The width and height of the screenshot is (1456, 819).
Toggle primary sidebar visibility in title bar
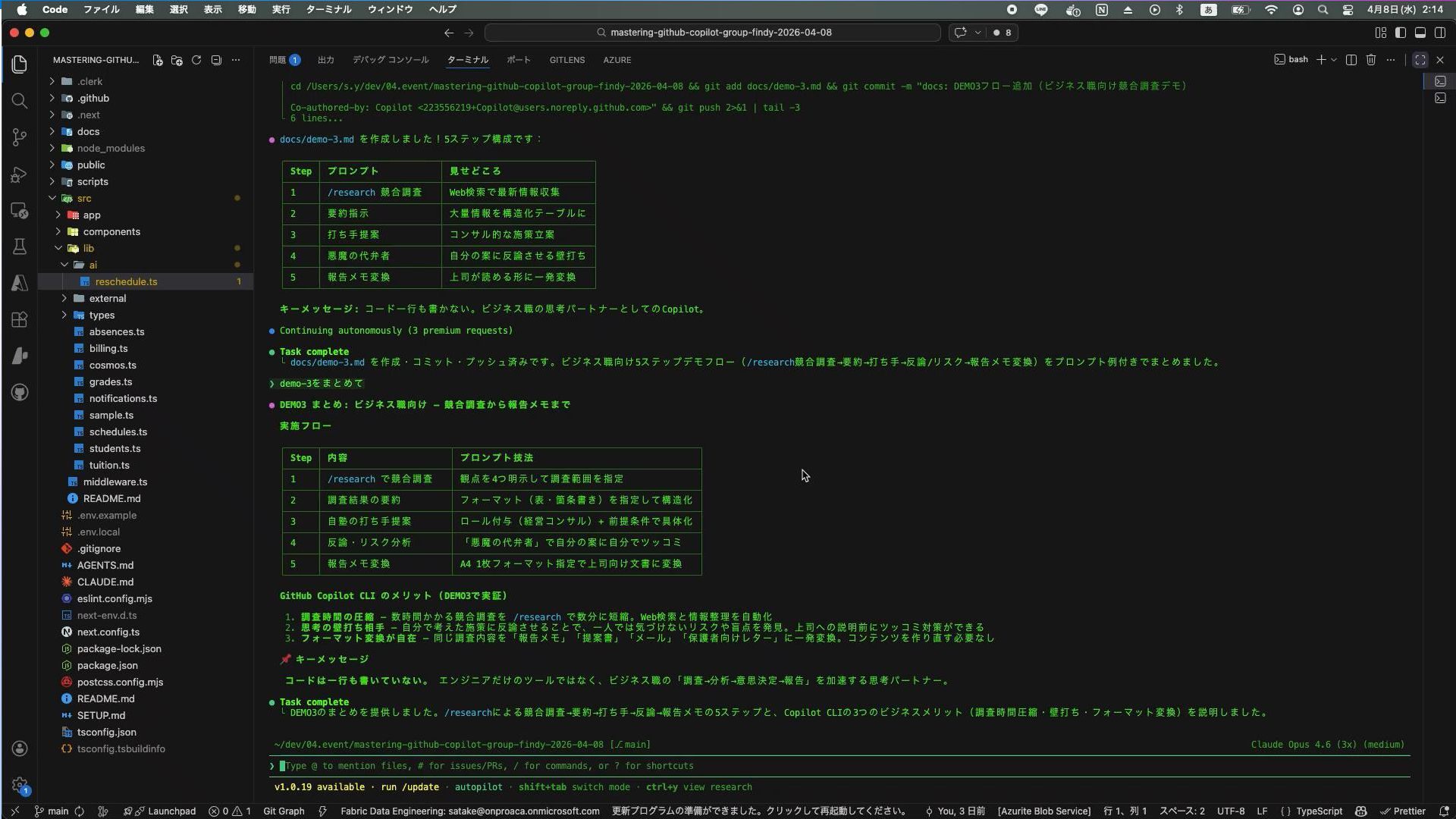[1401, 33]
